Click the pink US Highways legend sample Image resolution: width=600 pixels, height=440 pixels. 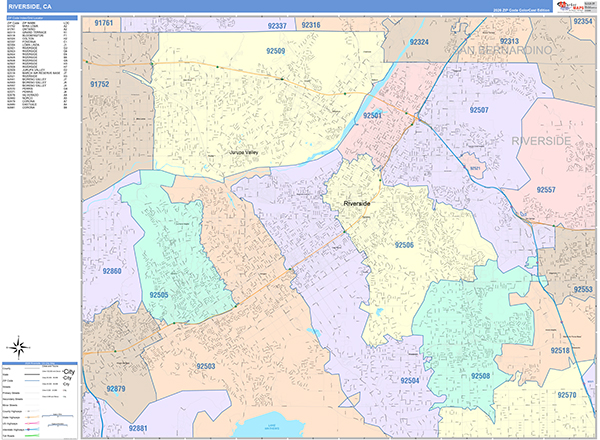(x=32, y=423)
